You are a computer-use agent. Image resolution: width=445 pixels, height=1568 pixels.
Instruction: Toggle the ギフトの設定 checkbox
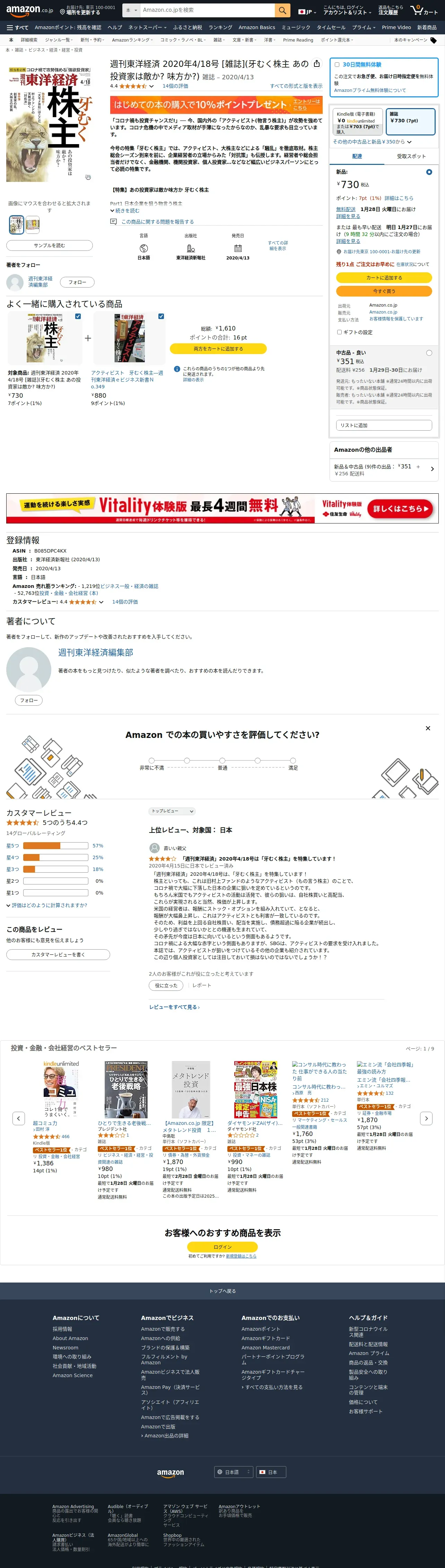[339, 332]
